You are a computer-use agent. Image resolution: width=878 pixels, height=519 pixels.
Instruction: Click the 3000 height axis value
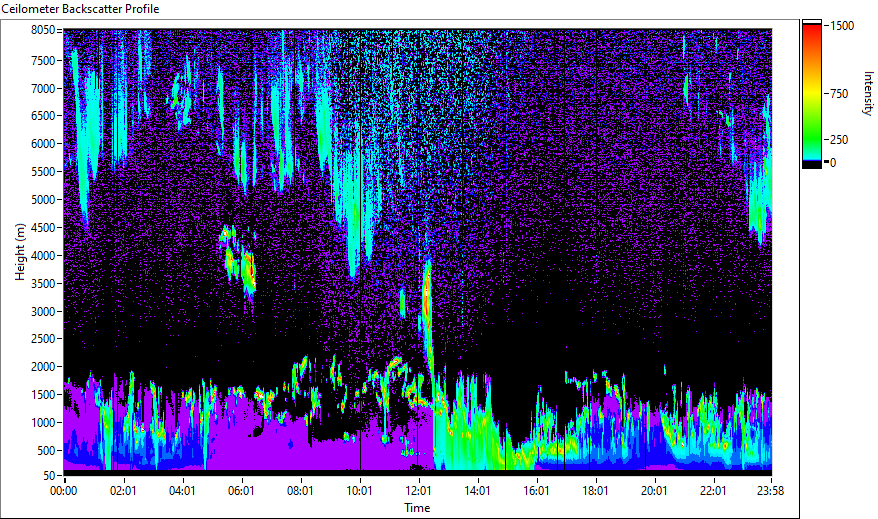(43, 312)
